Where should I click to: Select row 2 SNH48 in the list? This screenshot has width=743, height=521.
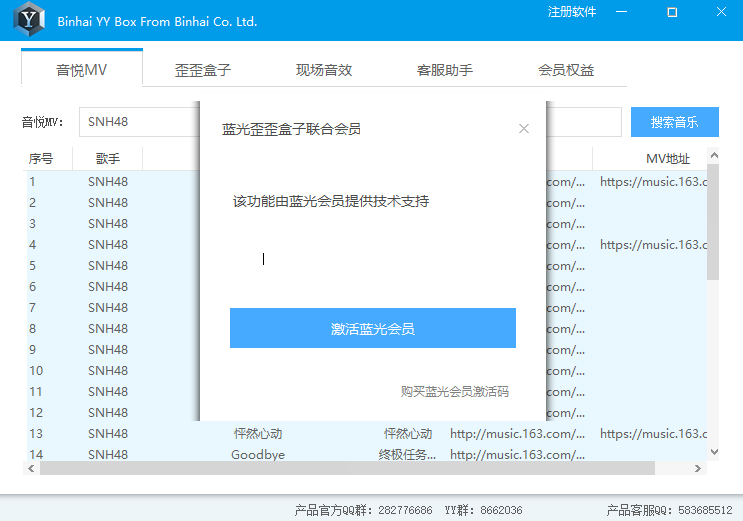click(x=108, y=202)
